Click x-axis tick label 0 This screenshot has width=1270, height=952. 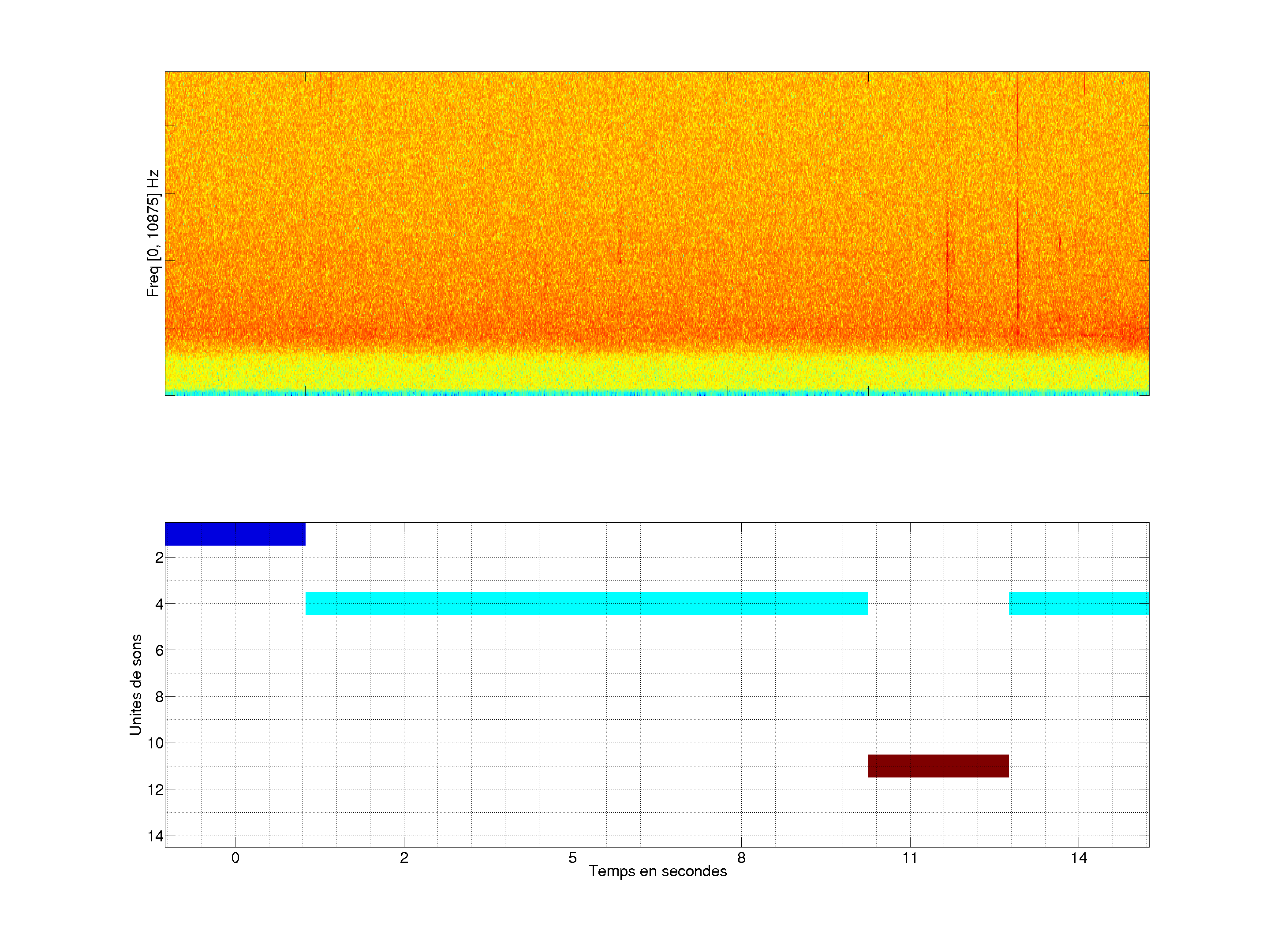pyautogui.click(x=235, y=858)
